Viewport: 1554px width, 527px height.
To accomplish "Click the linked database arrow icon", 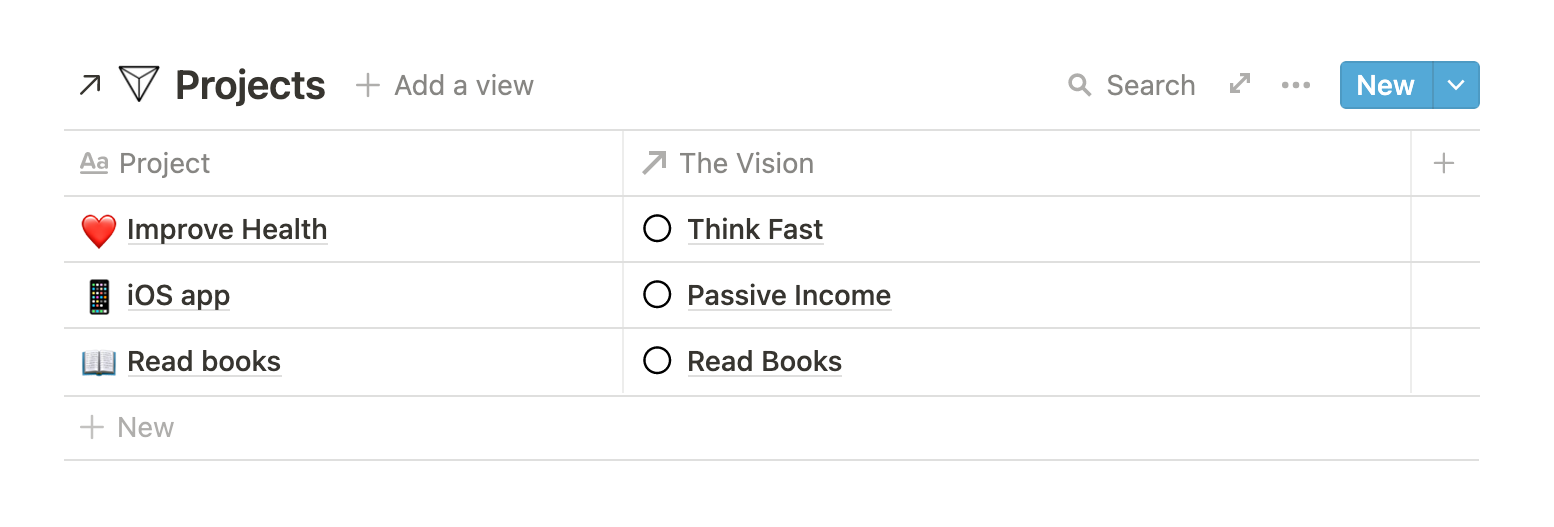I will pyautogui.click(x=89, y=86).
